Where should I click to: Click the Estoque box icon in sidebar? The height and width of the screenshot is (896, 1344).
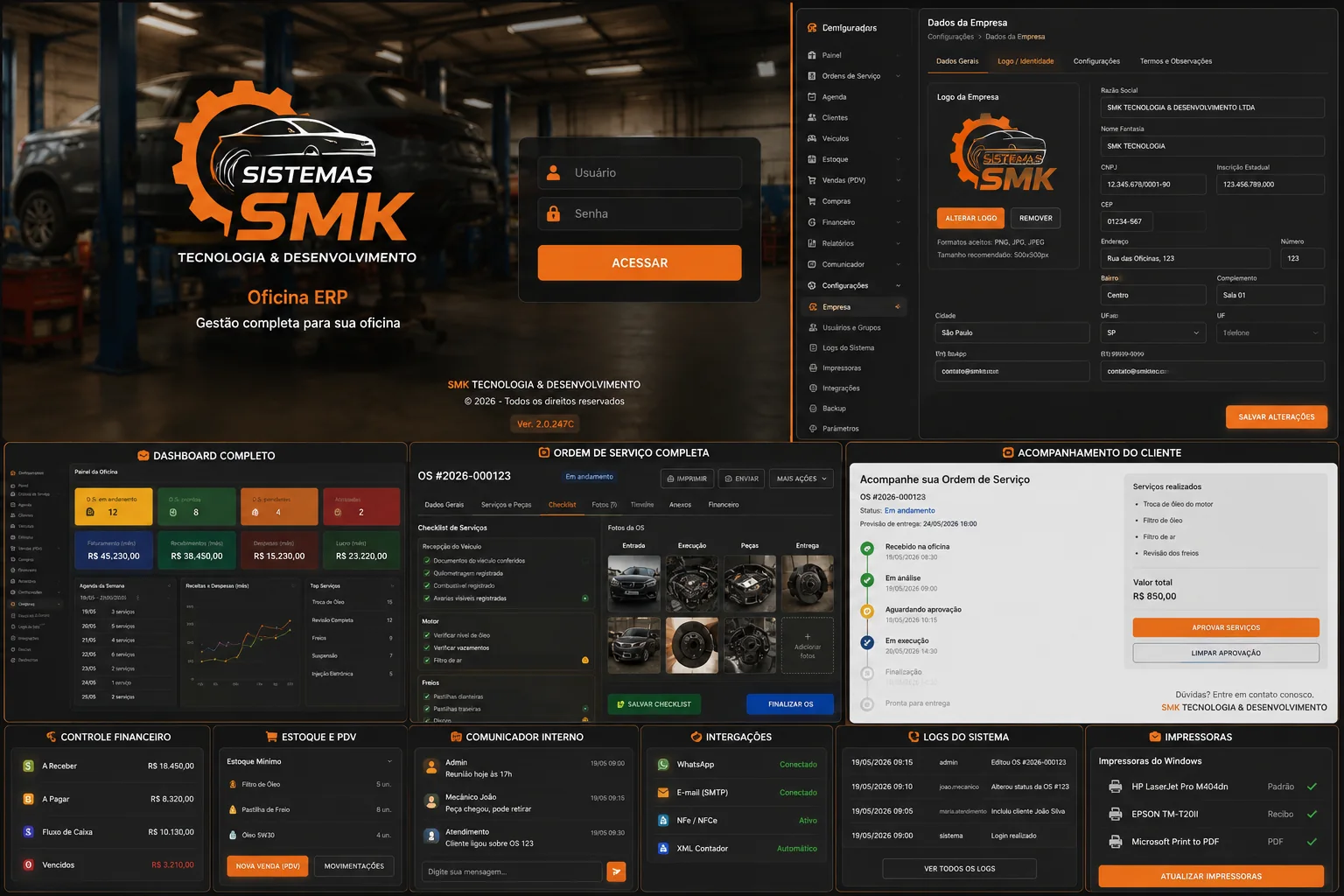[x=812, y=159]
